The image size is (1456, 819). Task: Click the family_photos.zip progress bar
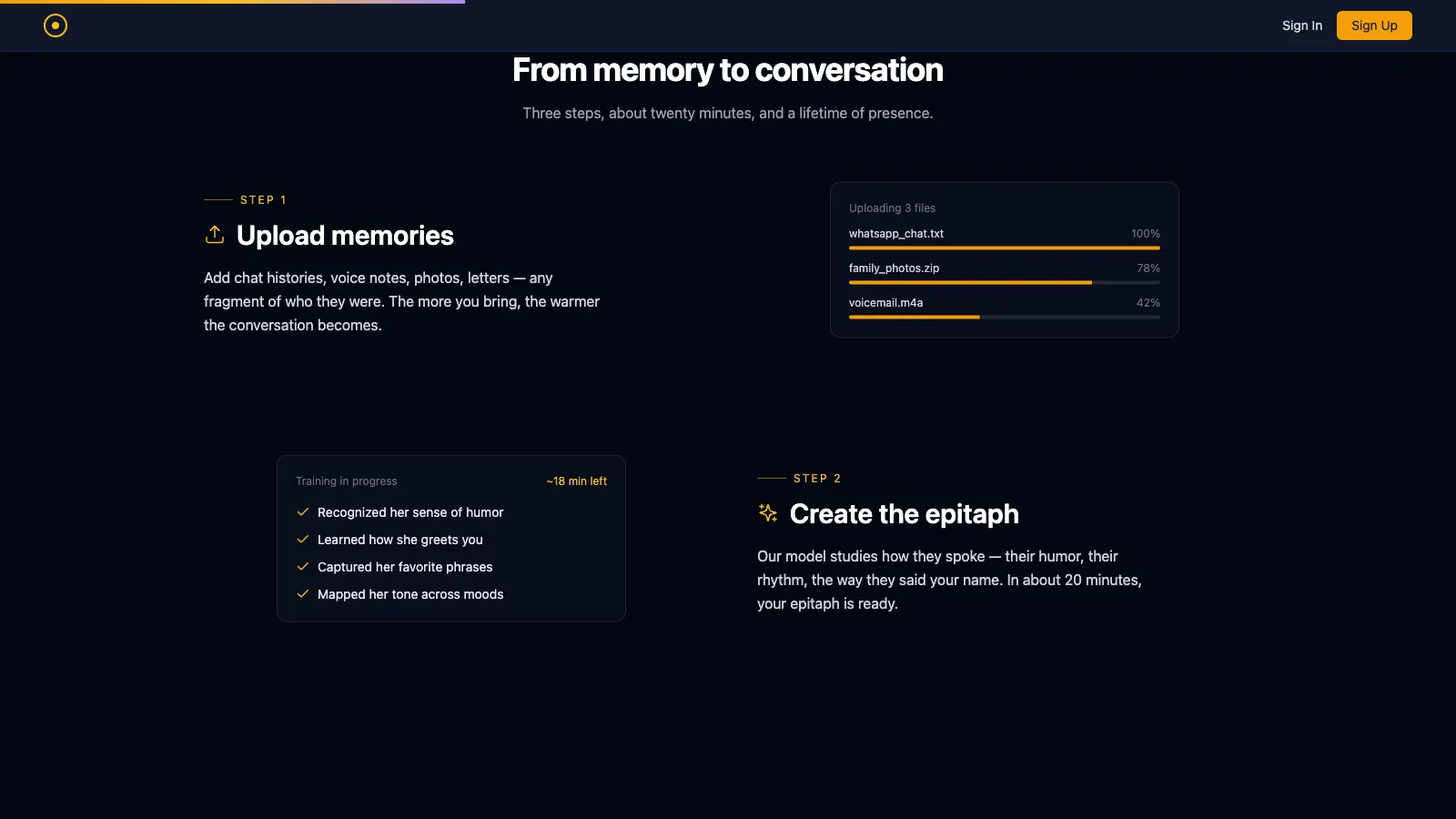[1005, 282]
